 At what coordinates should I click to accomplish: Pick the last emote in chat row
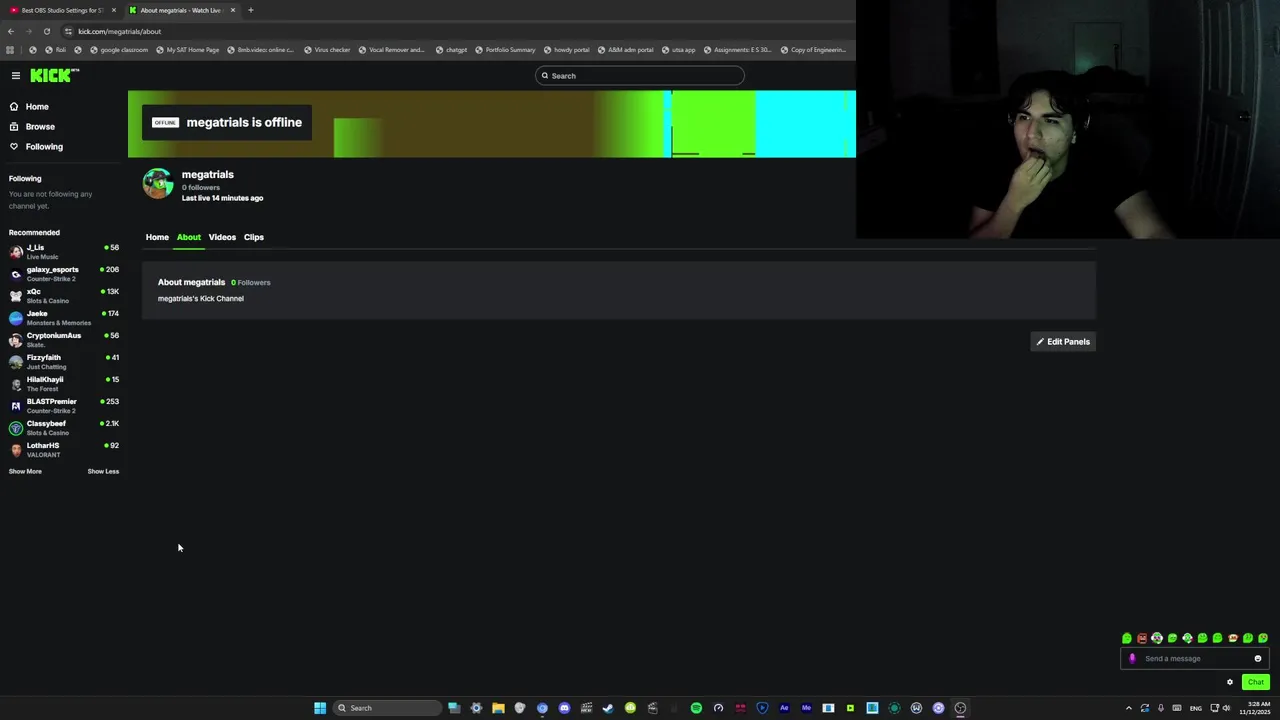(1263, 638)
